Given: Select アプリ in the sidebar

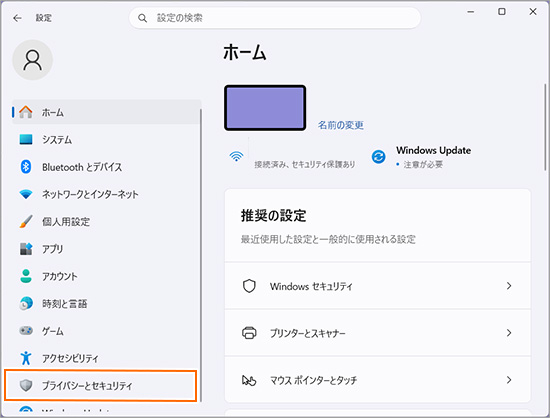Looking at the screenshot, I should click(x=107, y=249).
